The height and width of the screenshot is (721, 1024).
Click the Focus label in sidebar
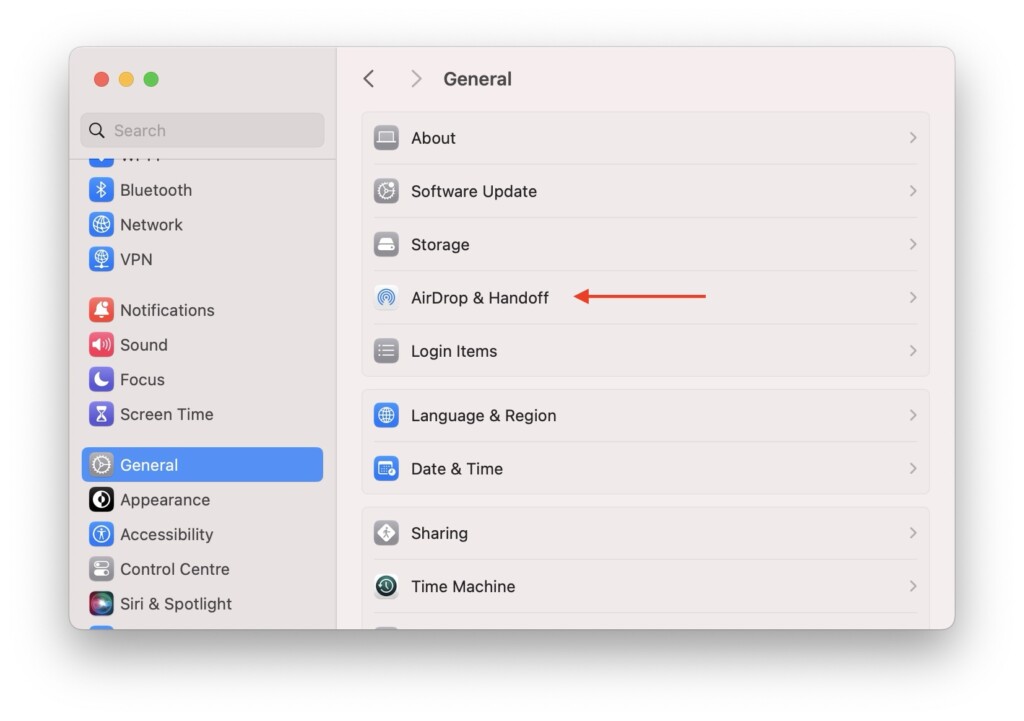pos(142,379)
